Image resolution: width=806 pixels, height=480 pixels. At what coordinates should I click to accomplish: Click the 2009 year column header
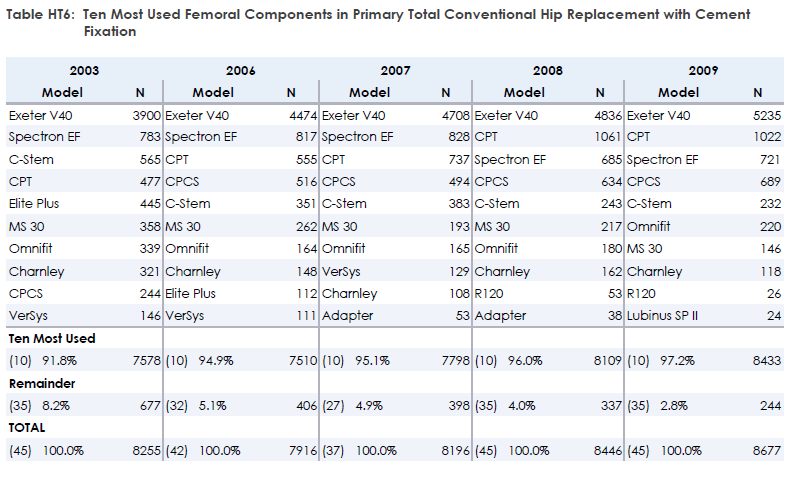click(x=703, y=71)
